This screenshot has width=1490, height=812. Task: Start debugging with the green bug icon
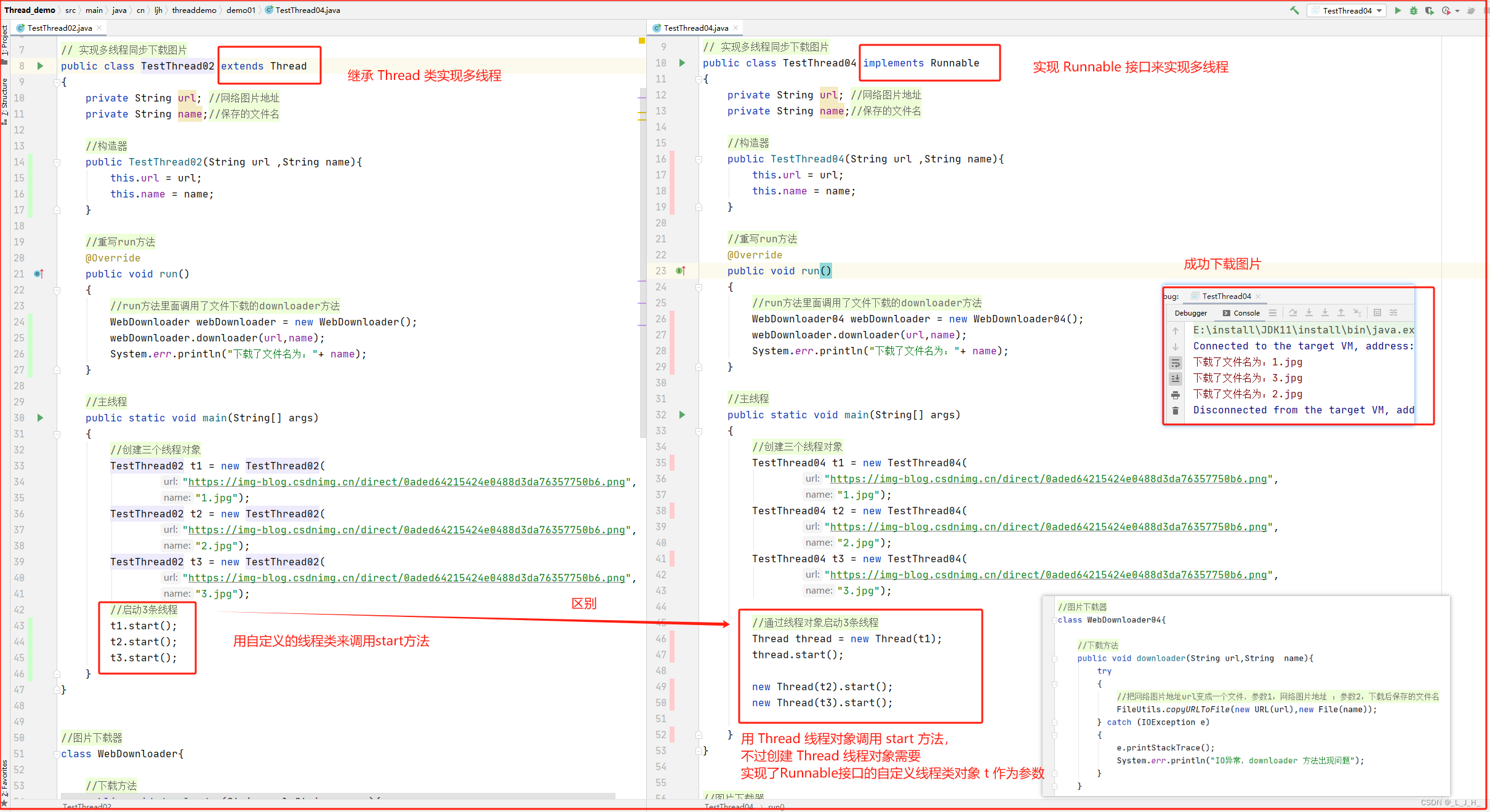[x=1414, y=10]
